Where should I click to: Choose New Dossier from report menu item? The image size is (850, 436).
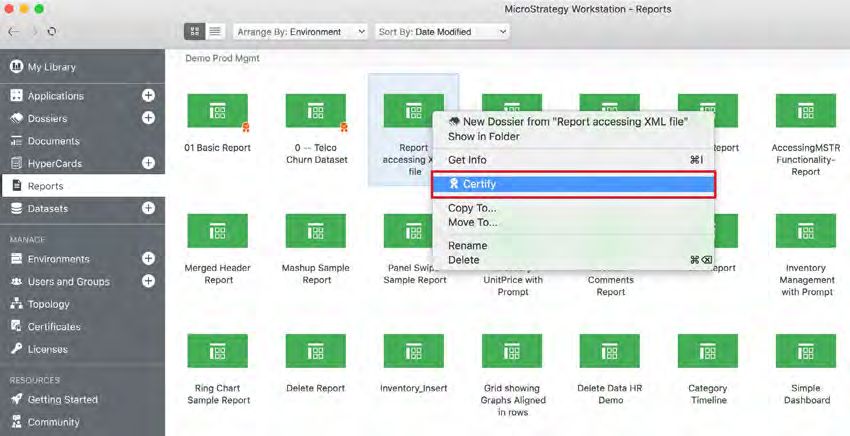coord(574,122)
